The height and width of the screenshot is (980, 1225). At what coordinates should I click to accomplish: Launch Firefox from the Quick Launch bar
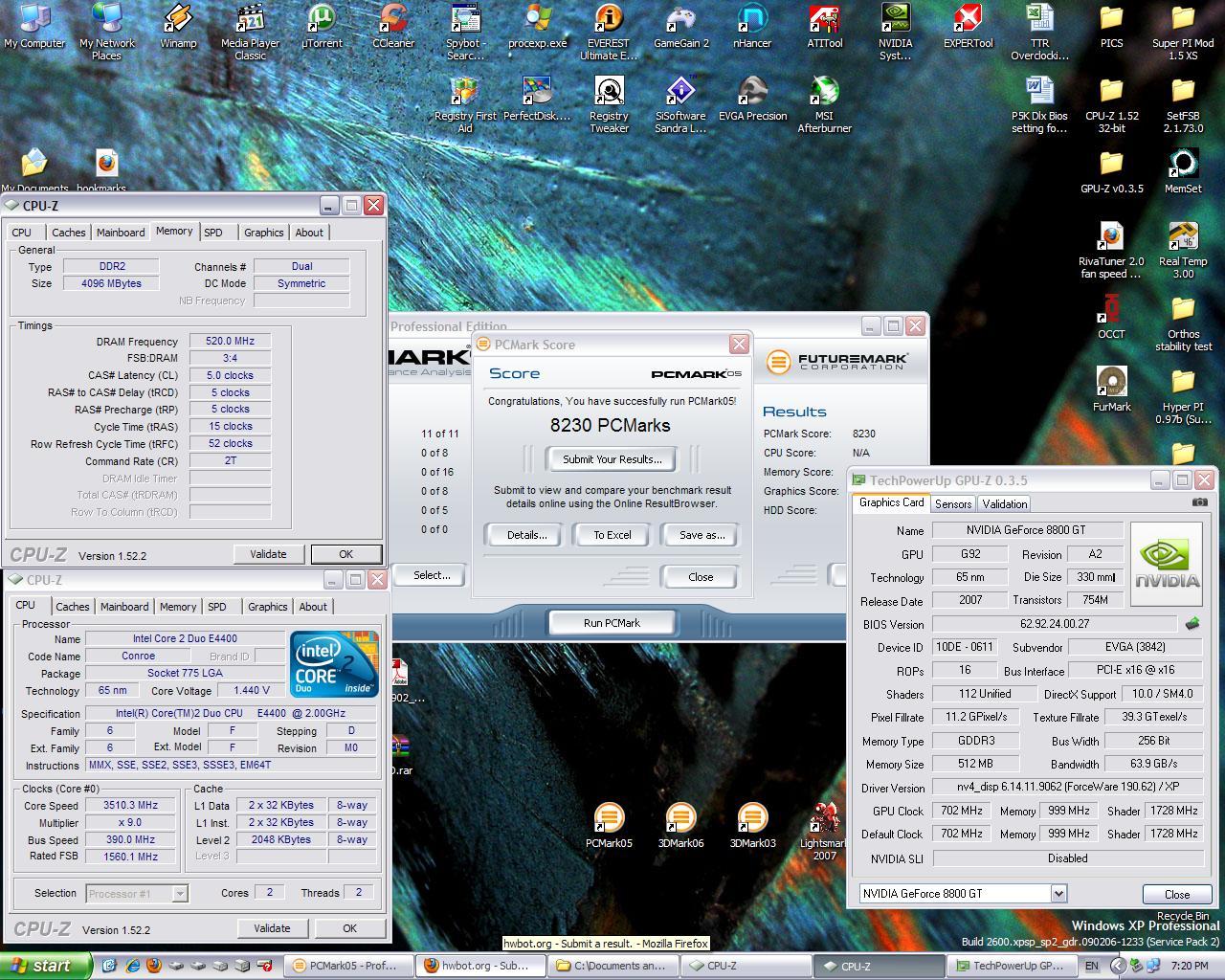[x=153, y=966]
